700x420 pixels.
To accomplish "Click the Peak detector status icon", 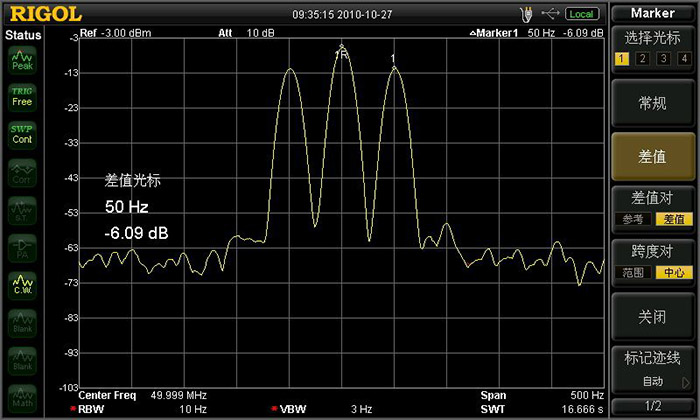I will (x=22, y=61).
